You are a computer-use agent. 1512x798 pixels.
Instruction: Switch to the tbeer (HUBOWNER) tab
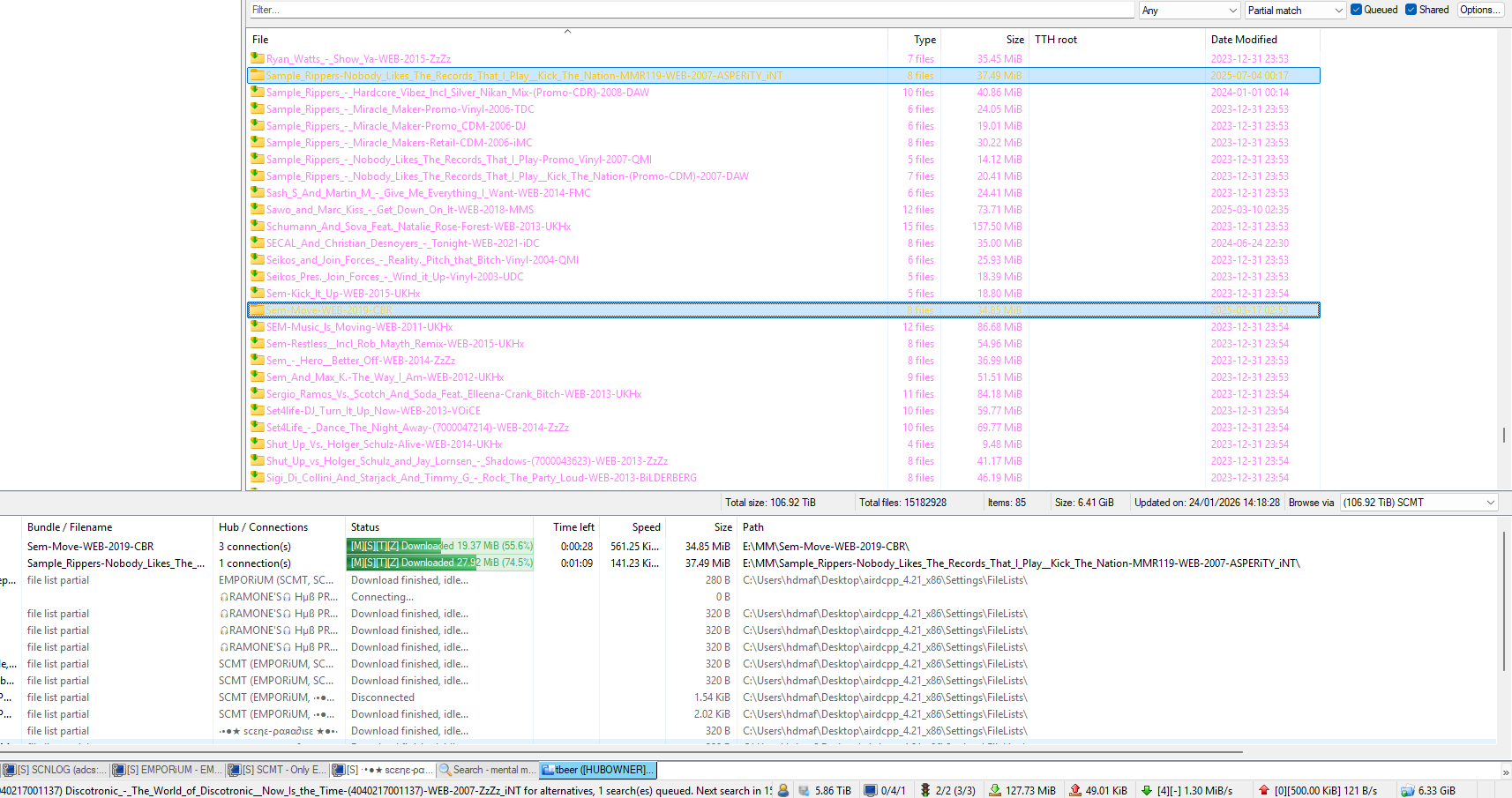598,770
